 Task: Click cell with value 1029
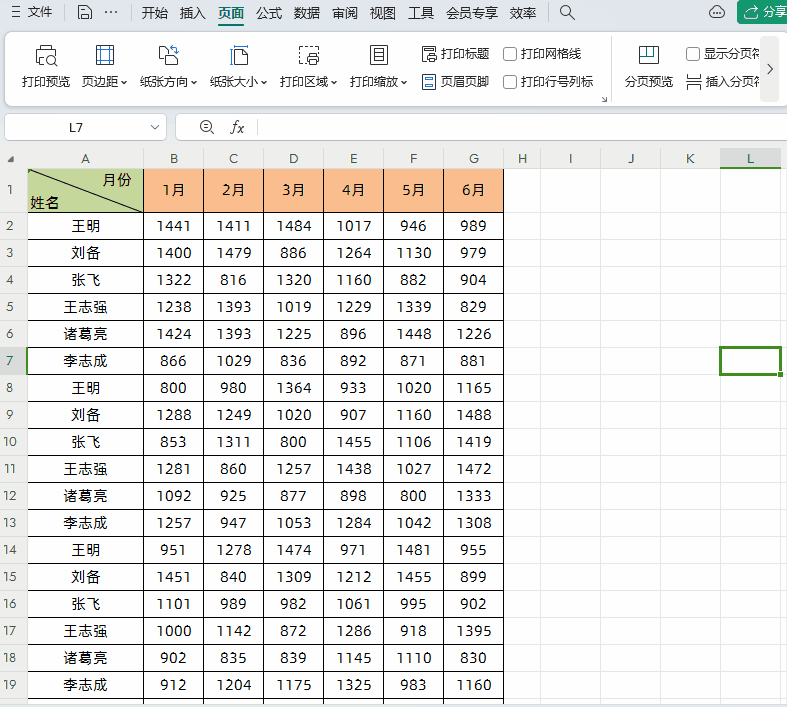(x=233, y=361)
